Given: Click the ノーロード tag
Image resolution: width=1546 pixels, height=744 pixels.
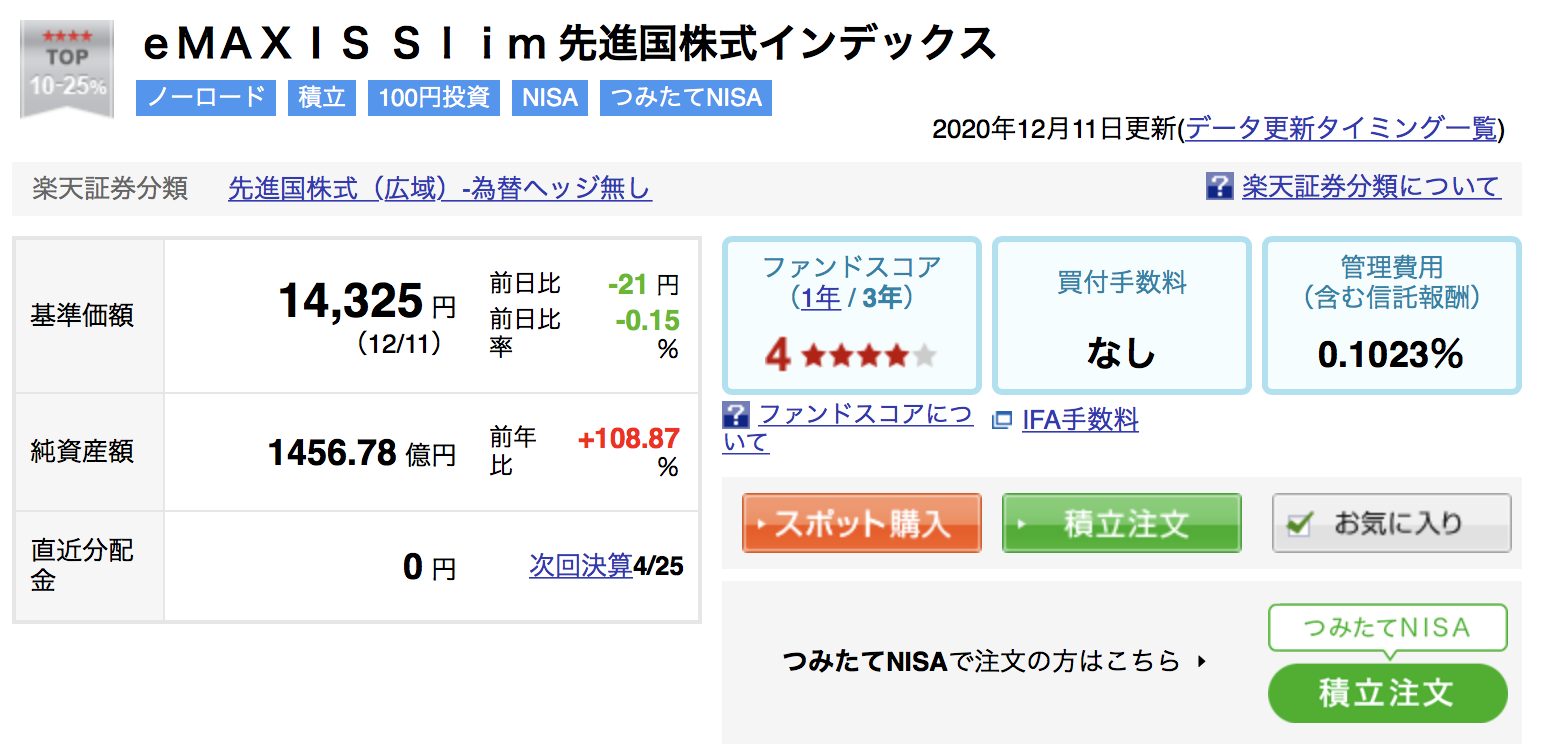Looking at the screenshot, I should (206, 97).
